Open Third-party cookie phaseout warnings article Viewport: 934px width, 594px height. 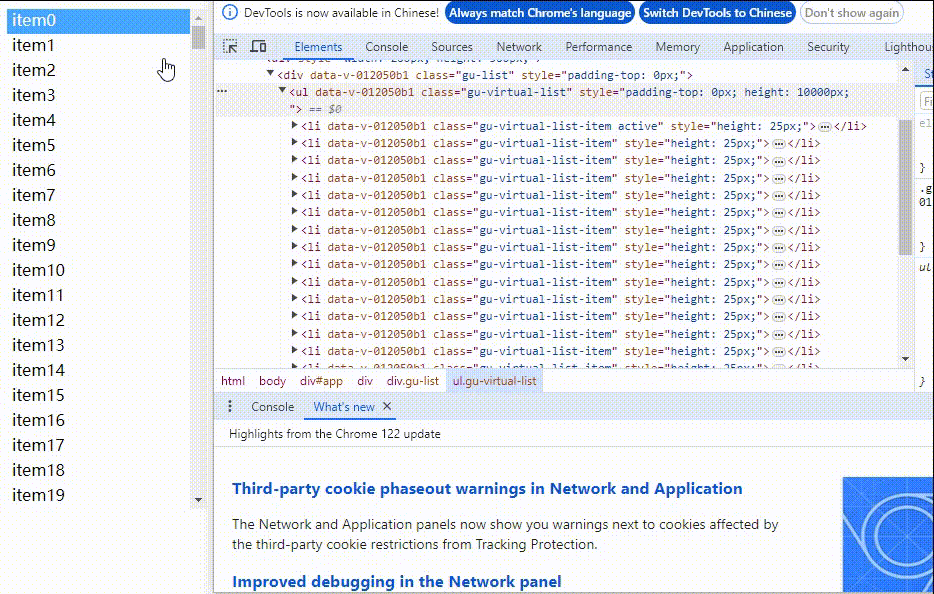tap(487, 489)
